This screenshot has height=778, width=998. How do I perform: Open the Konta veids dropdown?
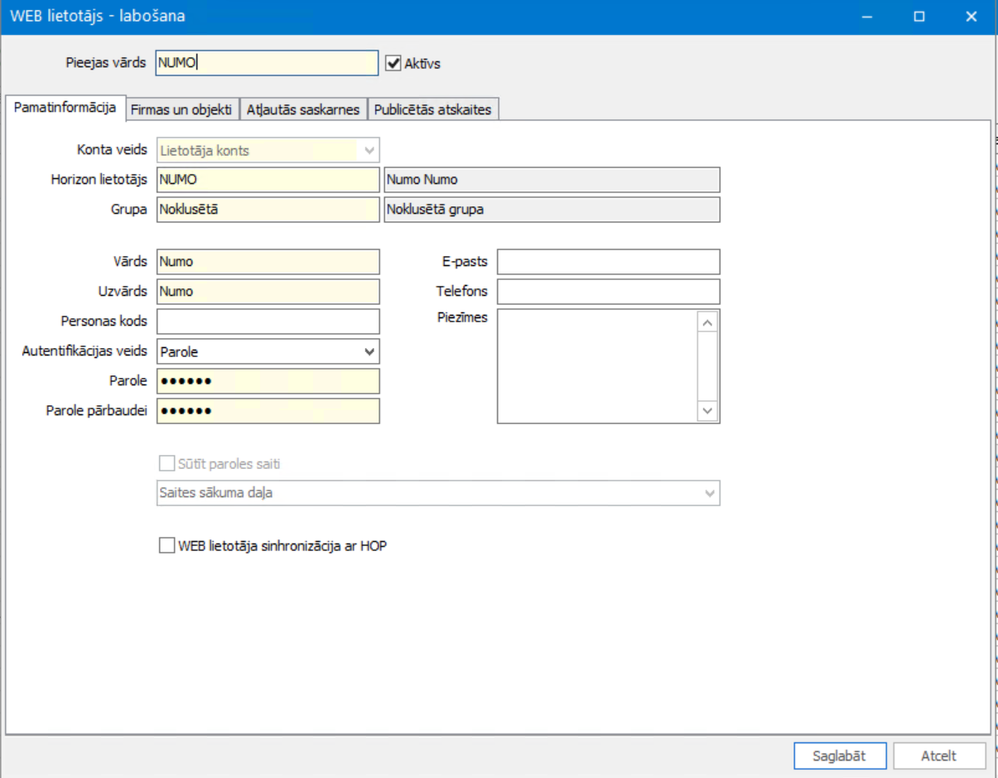point(268,150)
